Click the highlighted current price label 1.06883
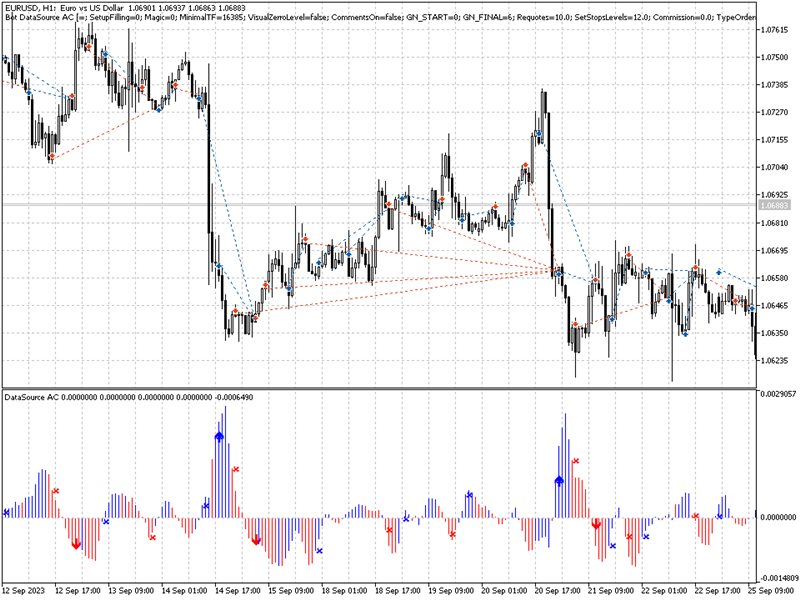The image size is (800, 600). (x=774, y=205)
